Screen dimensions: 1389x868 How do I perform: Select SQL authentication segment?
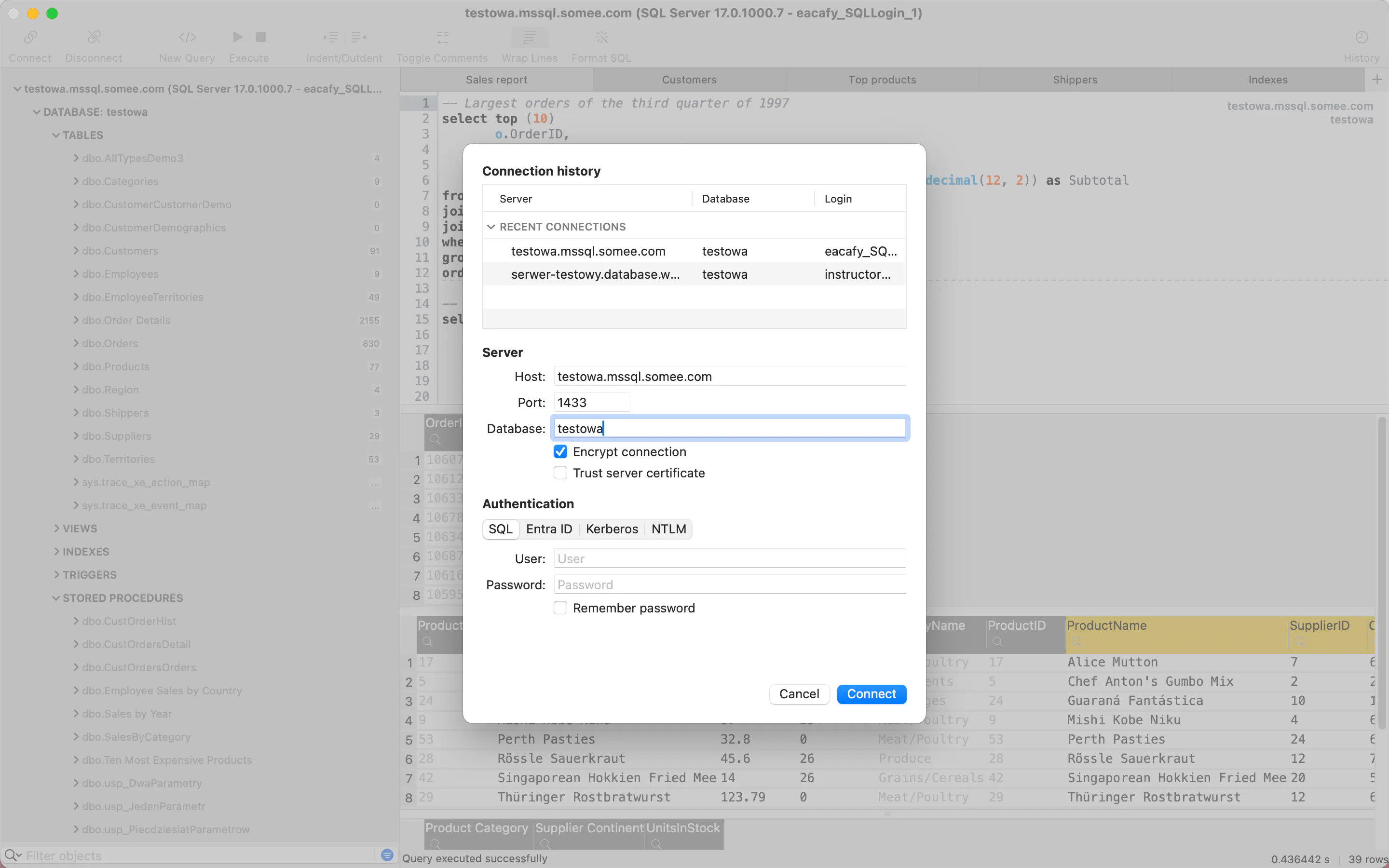click(501, 529)
